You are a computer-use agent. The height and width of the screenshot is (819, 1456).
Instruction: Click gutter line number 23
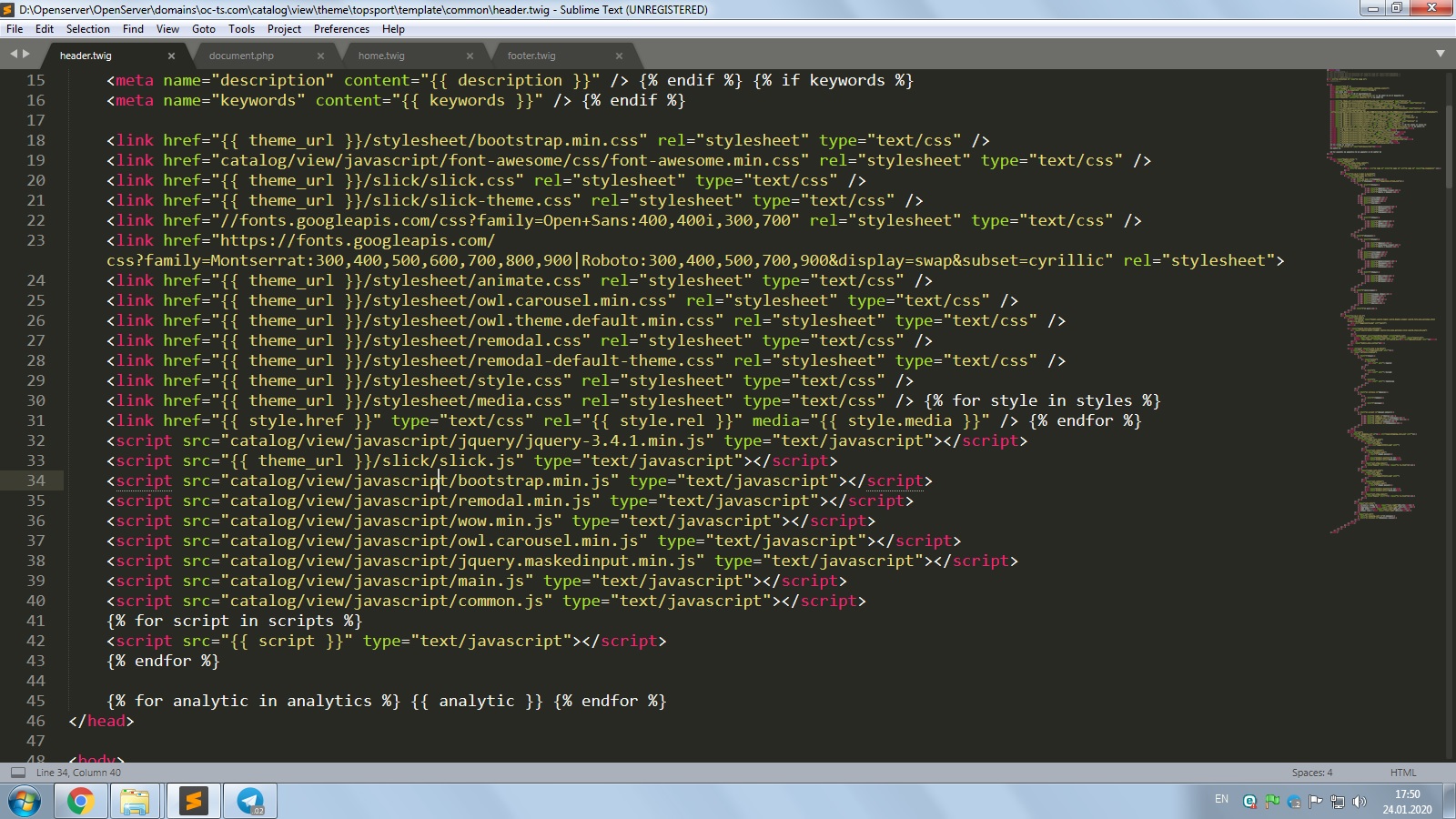click(x=35, y=240)
